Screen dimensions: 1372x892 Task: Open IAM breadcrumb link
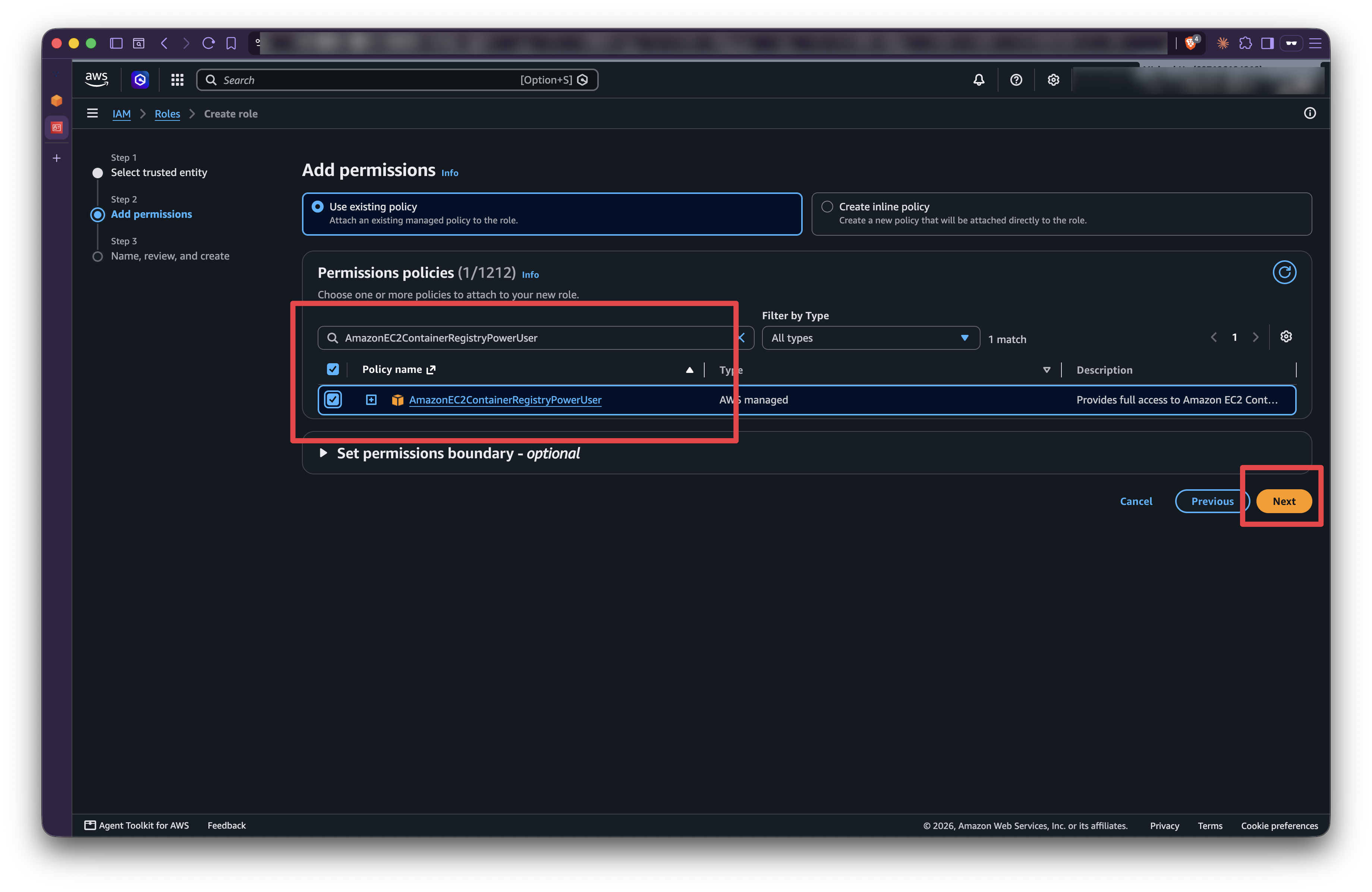[x=121, y=114]
